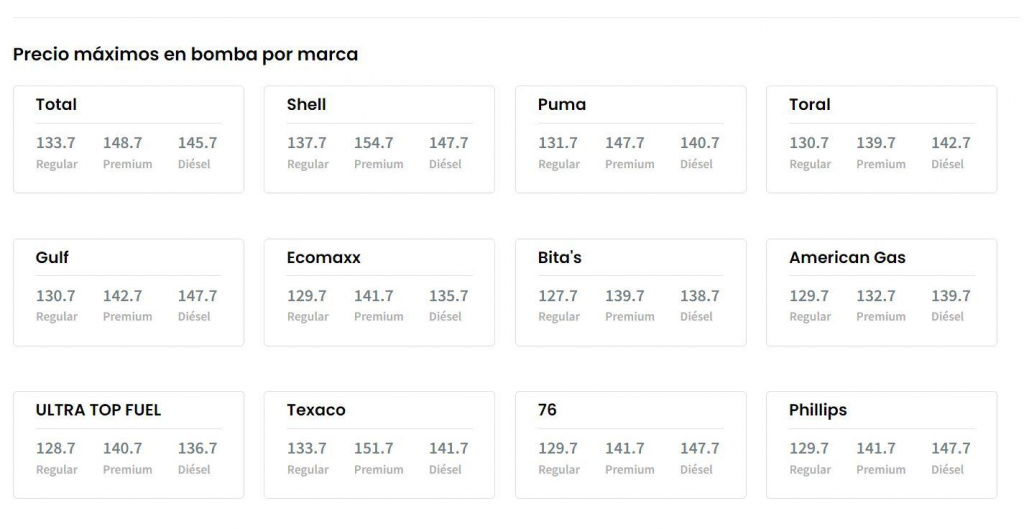Image resolution: width=1024 pixels, height=529 pixels.
Task: Click the ULTRA TOP FUEL heading
Action: [x=98, y=410]
